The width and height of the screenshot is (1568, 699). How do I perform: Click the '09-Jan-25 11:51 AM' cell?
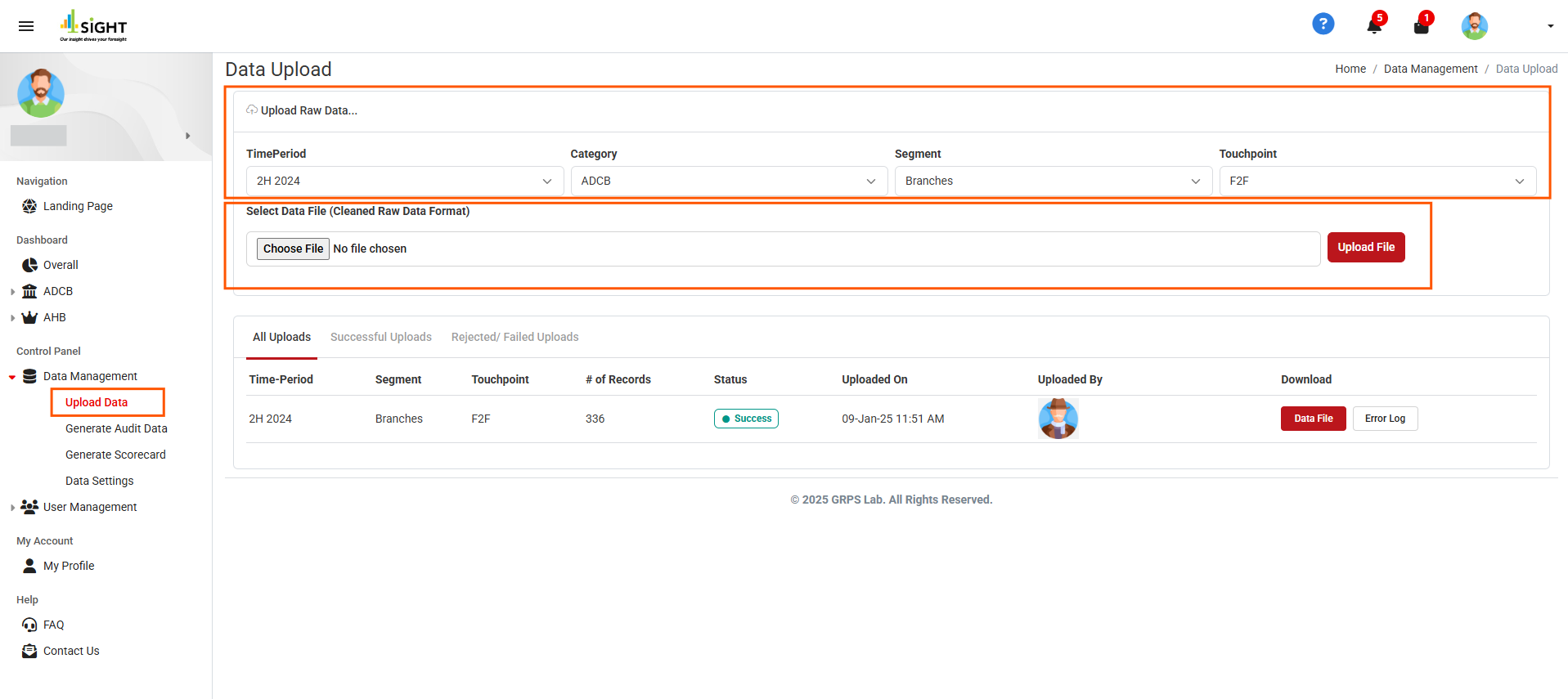[892, 419]
